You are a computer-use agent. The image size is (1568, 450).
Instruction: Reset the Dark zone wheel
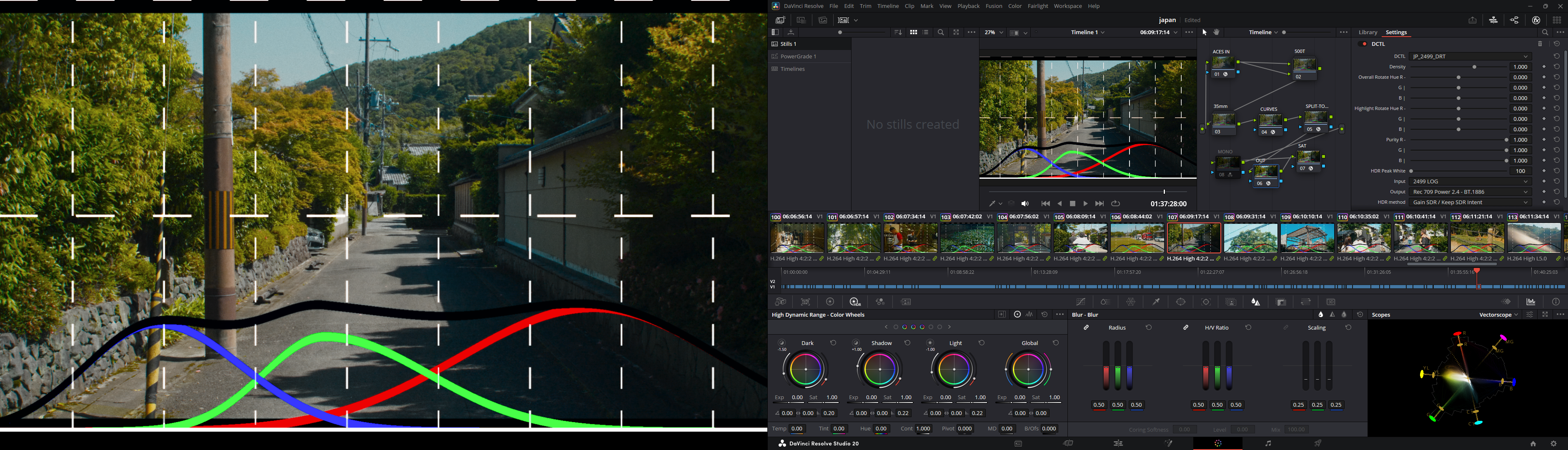coord(833,343)
